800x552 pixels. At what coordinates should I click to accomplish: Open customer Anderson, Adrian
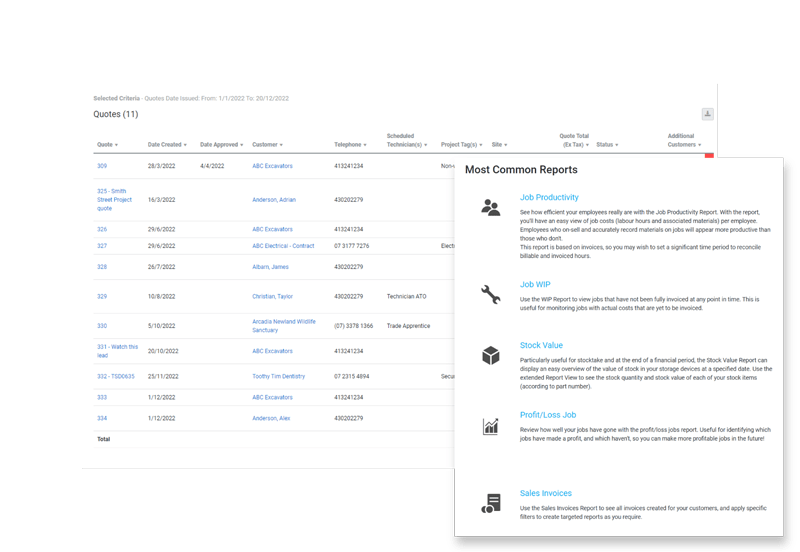[274, 199]
